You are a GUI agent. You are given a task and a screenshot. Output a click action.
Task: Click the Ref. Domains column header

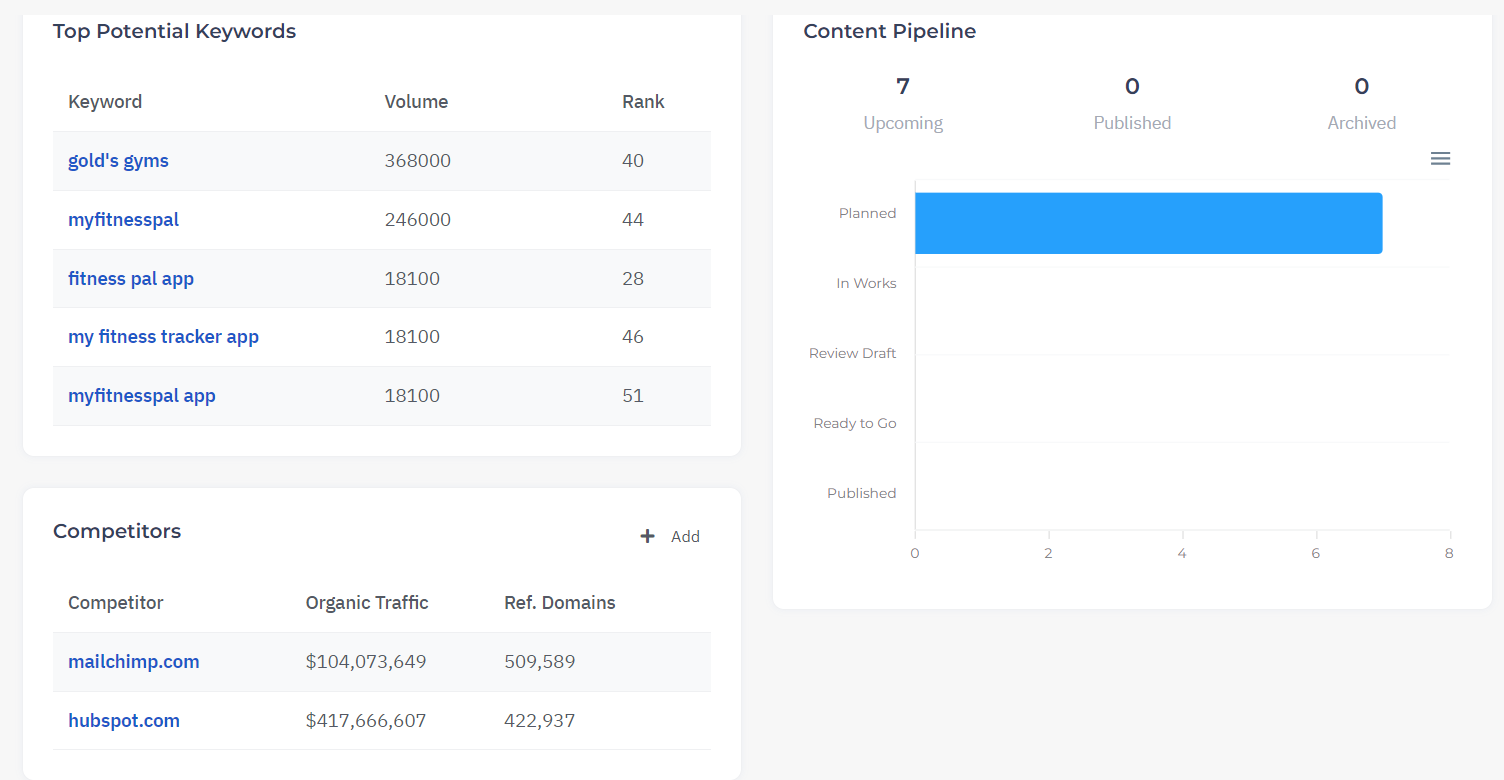click(x=560, y=603)
